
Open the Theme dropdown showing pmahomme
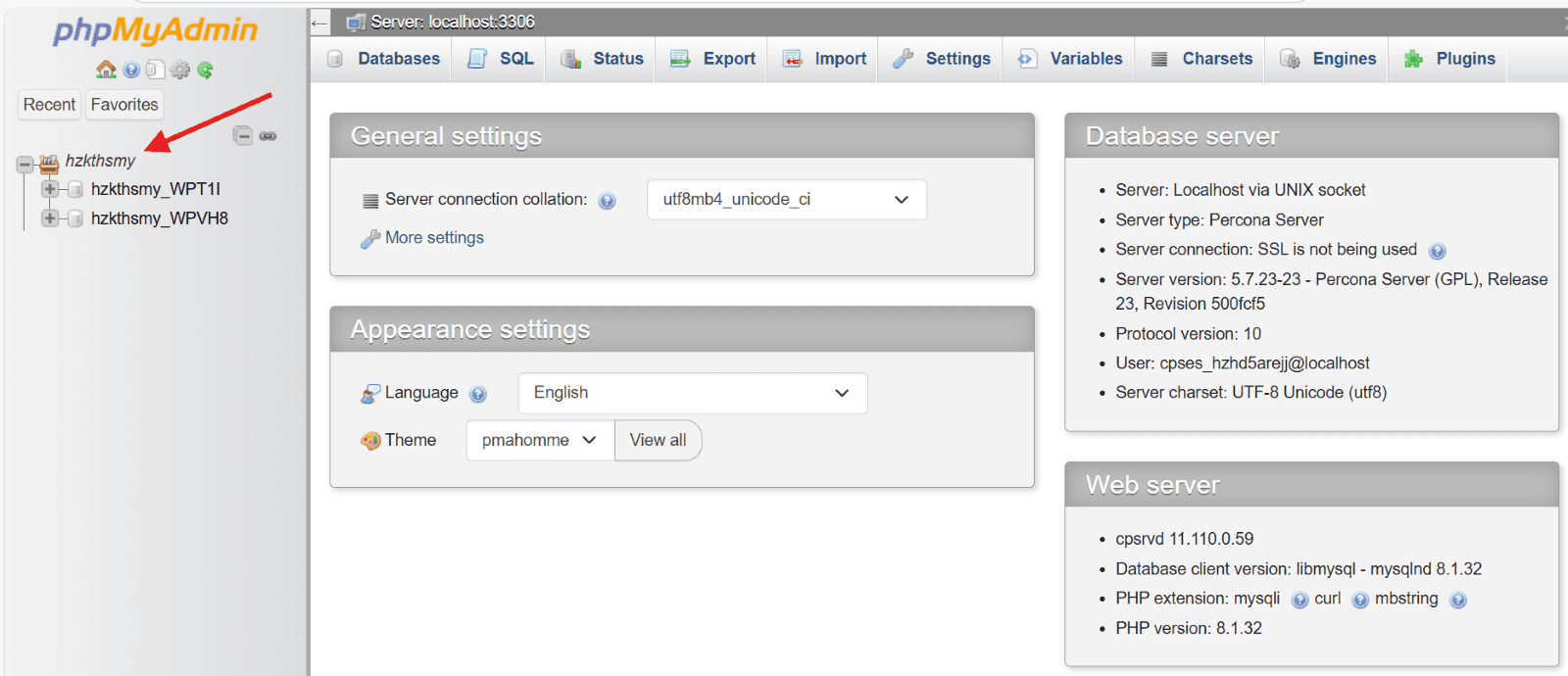pos(539,441)
